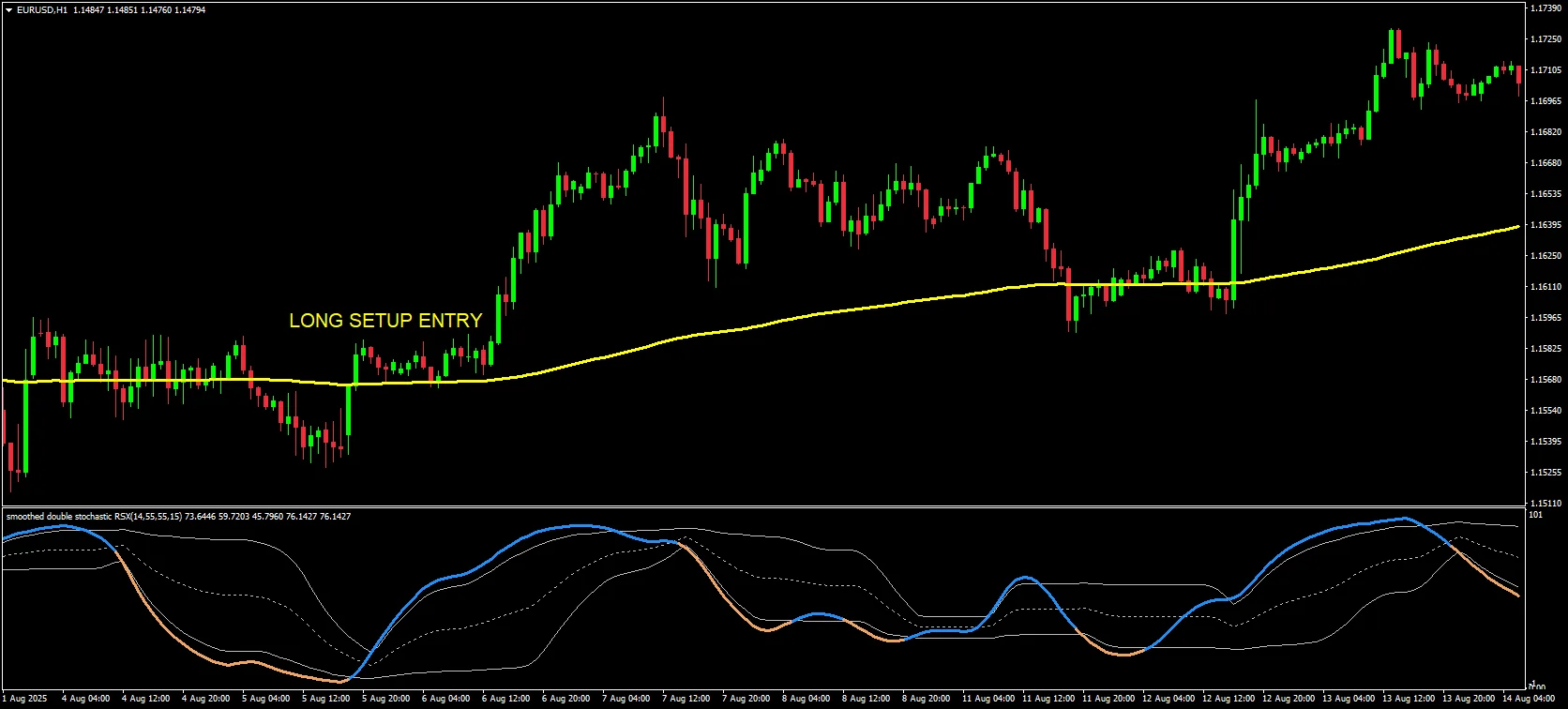Click the 1.16250 price on the scale
The width and height of the screenshot is (1568, 709).
[1545, 256]
